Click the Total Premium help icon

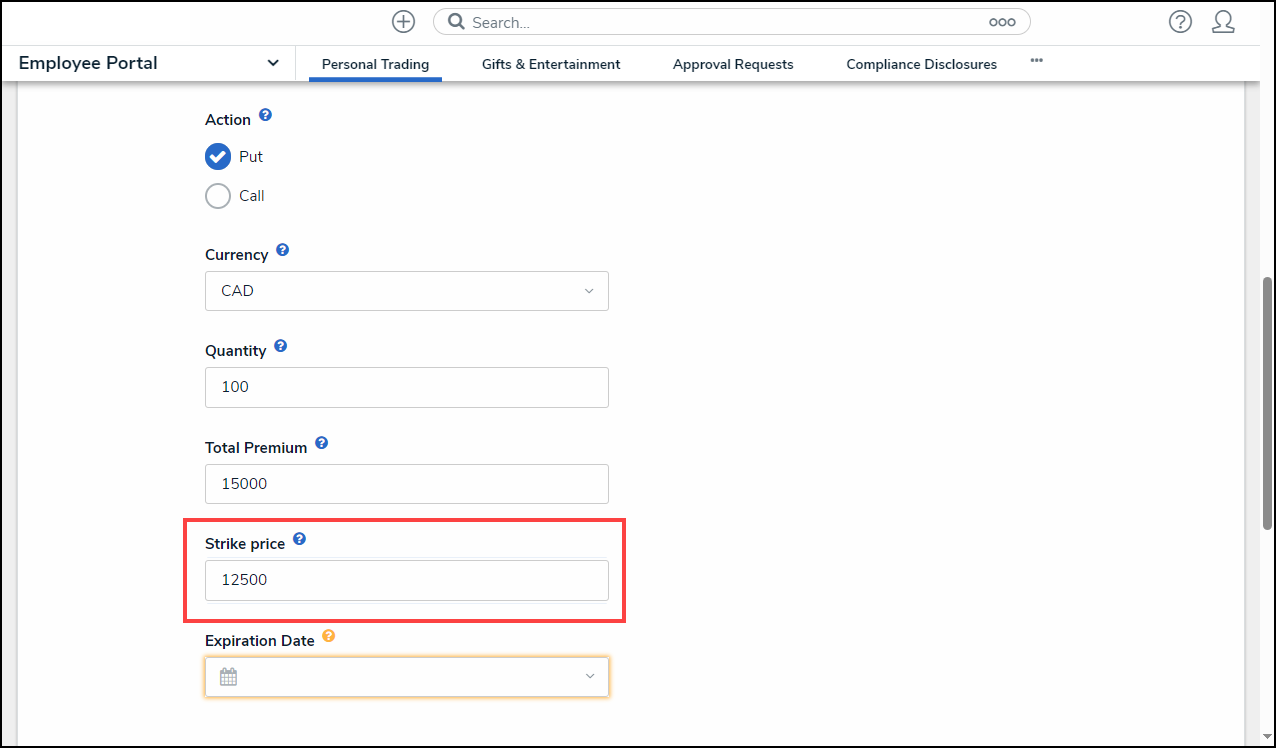tap(321, 443)
